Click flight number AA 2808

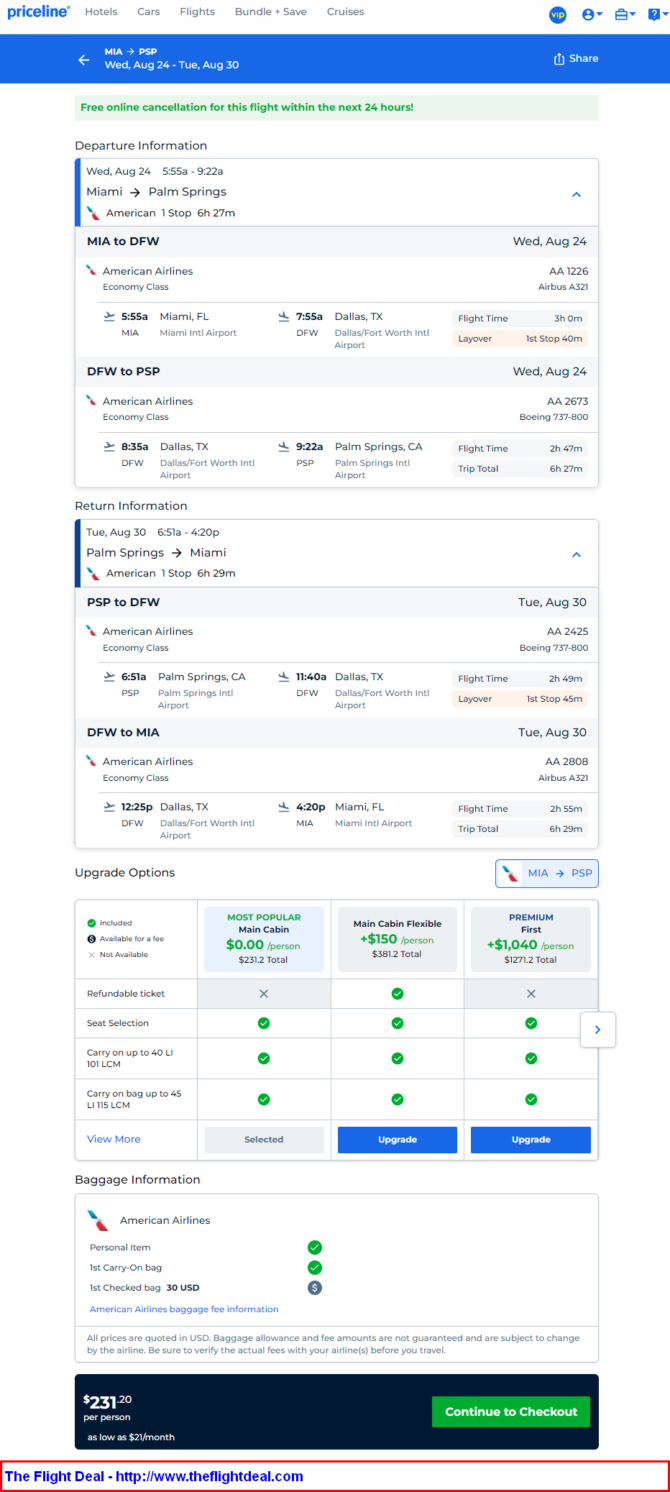(x=567, y=761)
